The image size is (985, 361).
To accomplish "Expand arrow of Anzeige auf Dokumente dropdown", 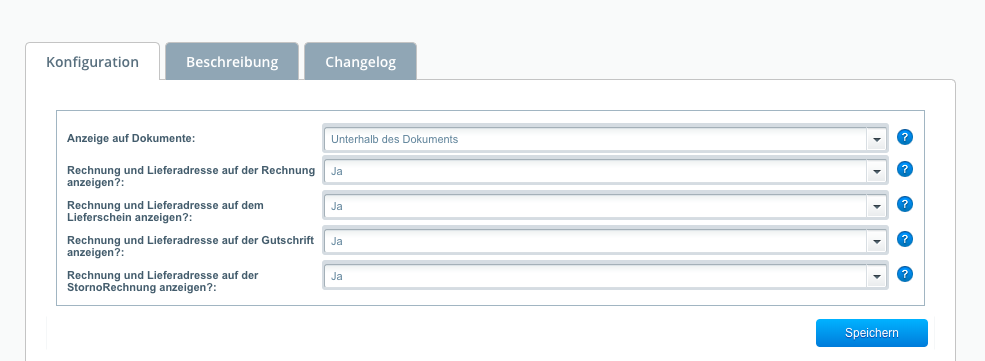I will 876,139.
